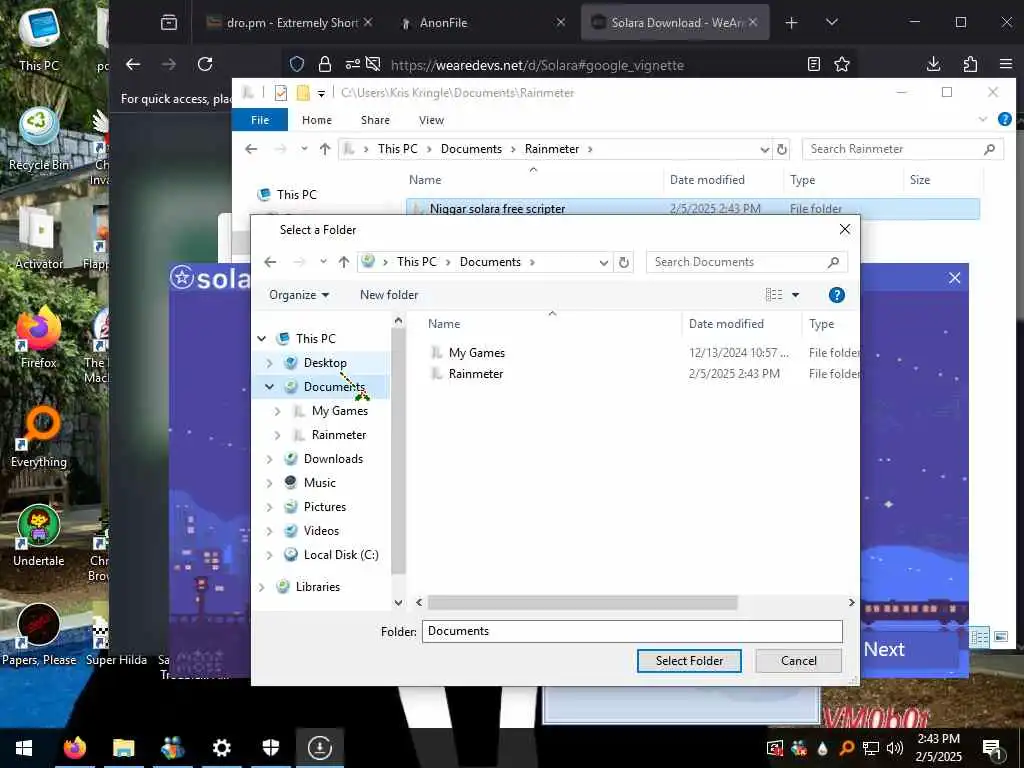Open the Share ribbon tab in Explorer
This screenshot has width=1024, height=768.
click(375, 120)
